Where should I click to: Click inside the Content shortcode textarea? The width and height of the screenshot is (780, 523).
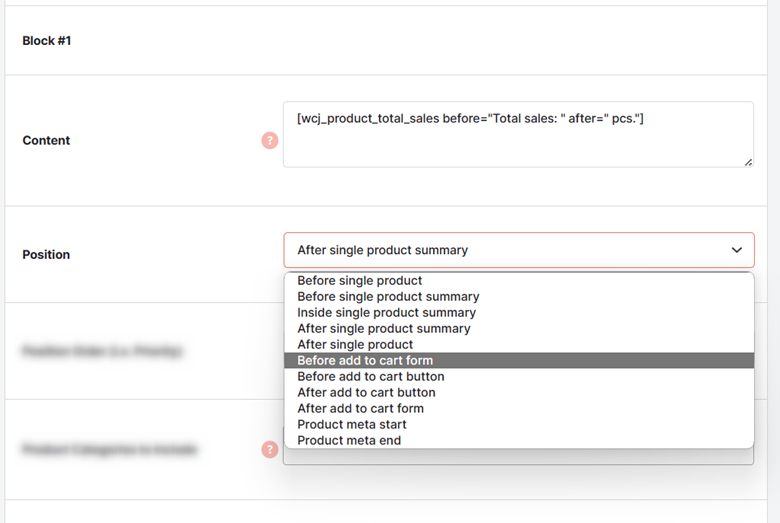tap(518, 134)
